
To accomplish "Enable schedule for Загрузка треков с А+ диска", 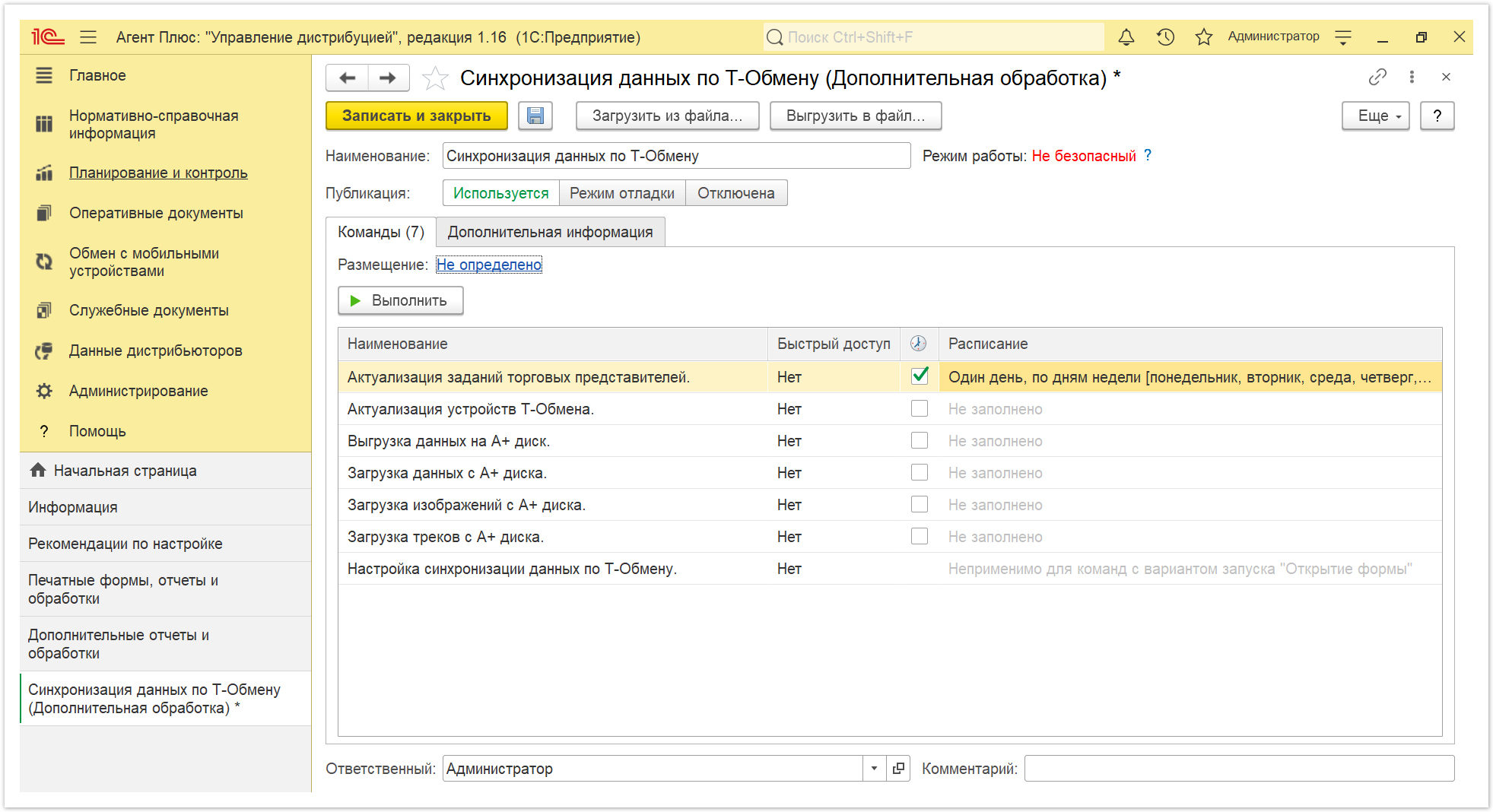I will pyautogui.click(x=920, y=536).
